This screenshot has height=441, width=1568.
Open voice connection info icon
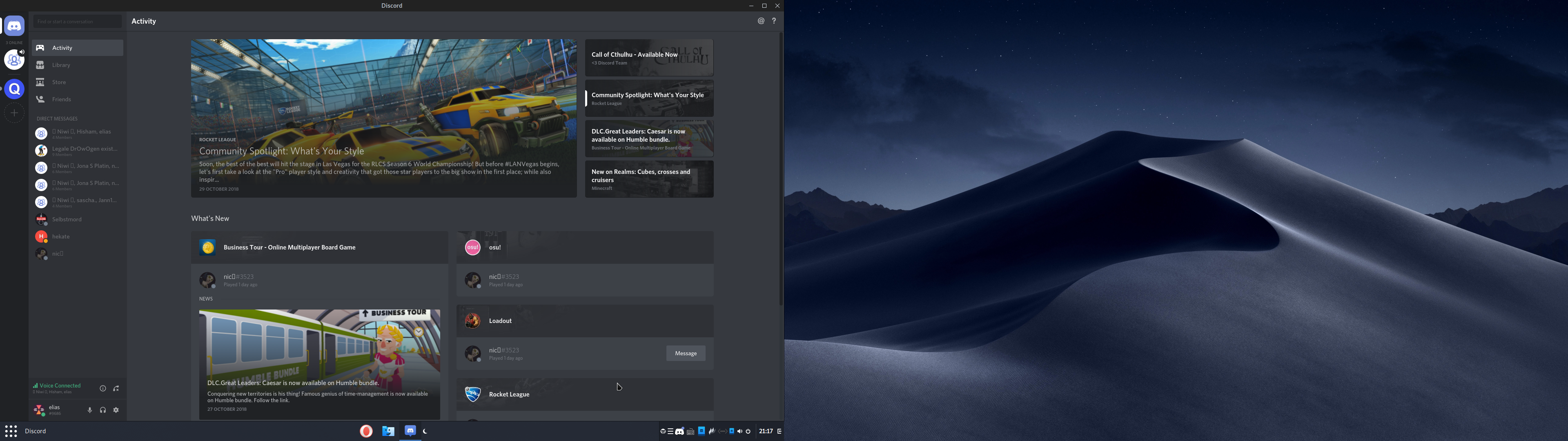(x=102, y=389)
